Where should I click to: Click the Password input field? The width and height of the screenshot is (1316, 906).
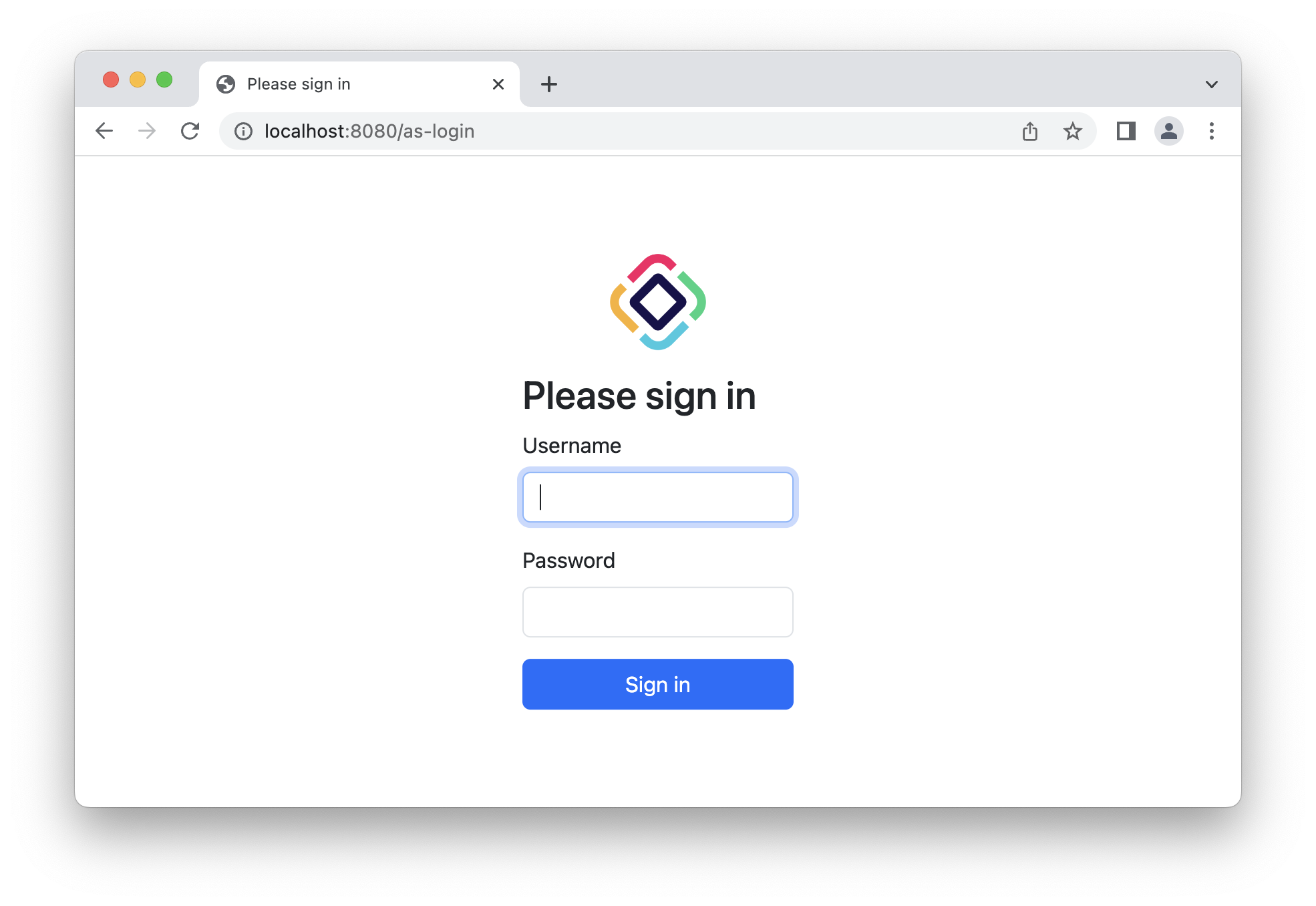point(657,612)
